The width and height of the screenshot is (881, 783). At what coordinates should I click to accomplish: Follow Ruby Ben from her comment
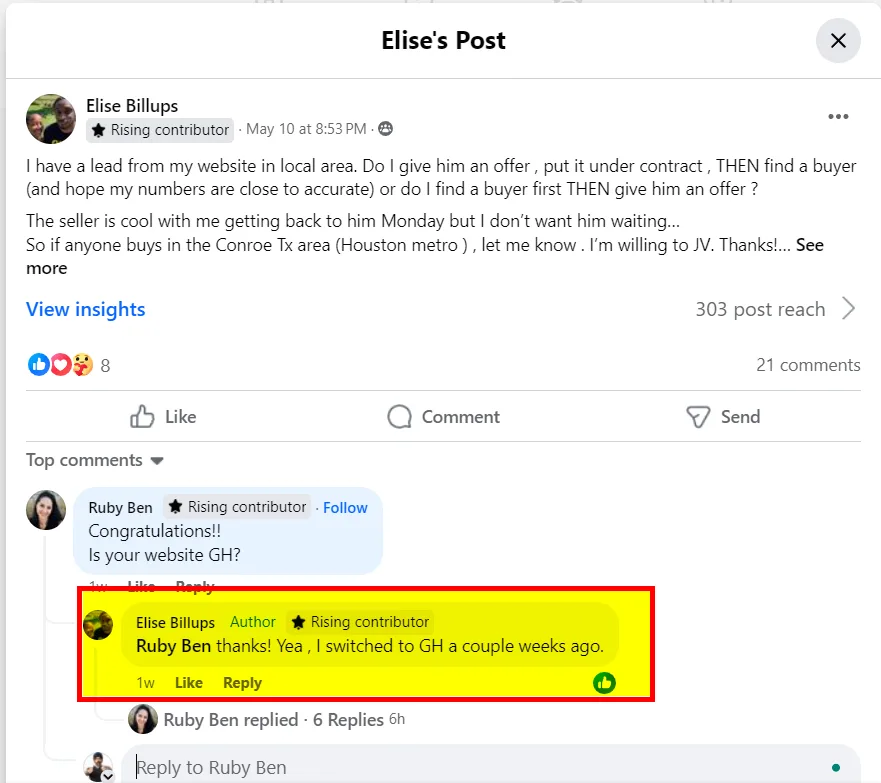(x=345, y=508)
